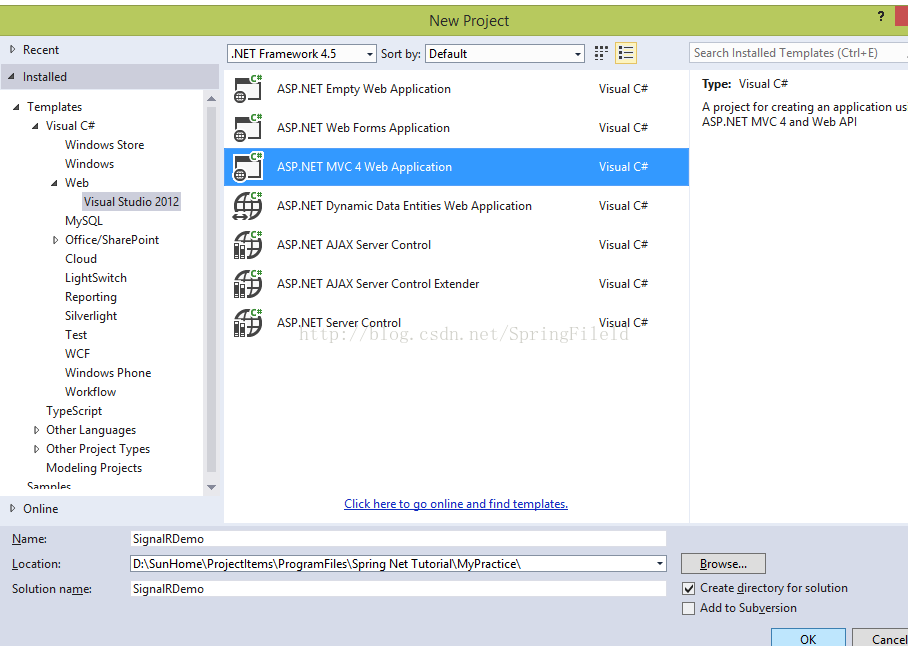908x646 pixels.
Task: Select ASP.NET Dynamic Data Entities Web Application text
Action: click(404, 206)
